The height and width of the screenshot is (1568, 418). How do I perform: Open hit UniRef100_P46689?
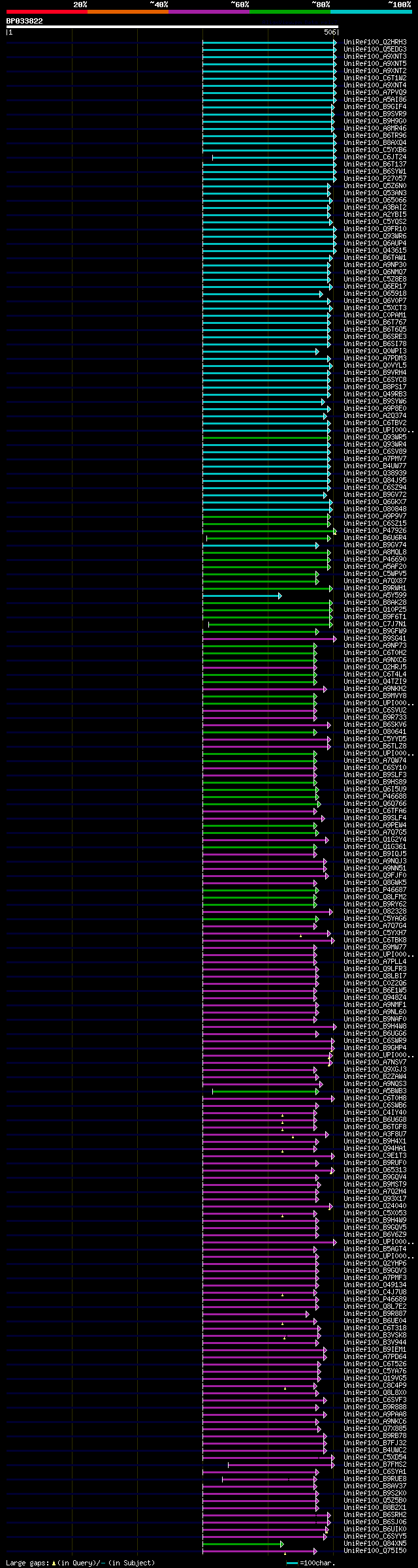pos(375,1300)
